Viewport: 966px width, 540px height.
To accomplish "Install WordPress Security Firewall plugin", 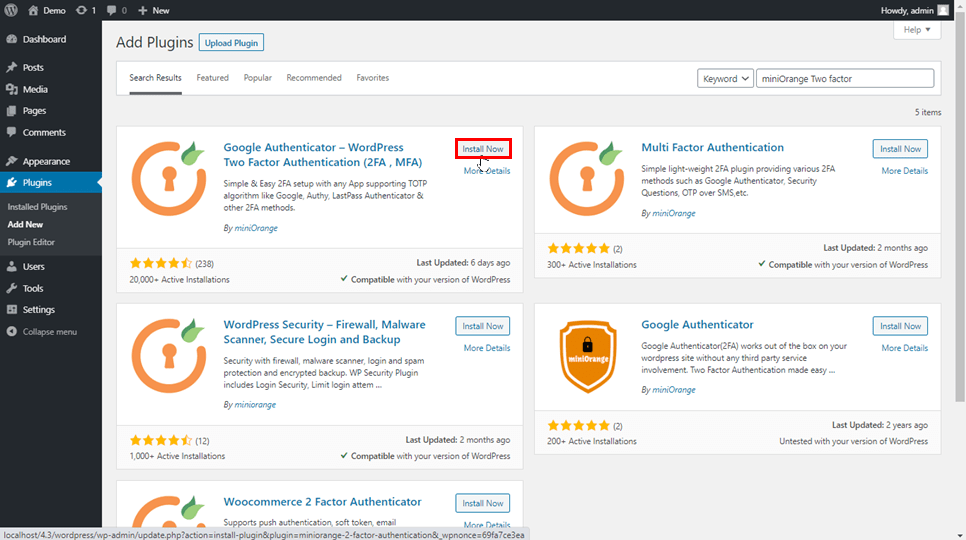I will coord(482,326).
